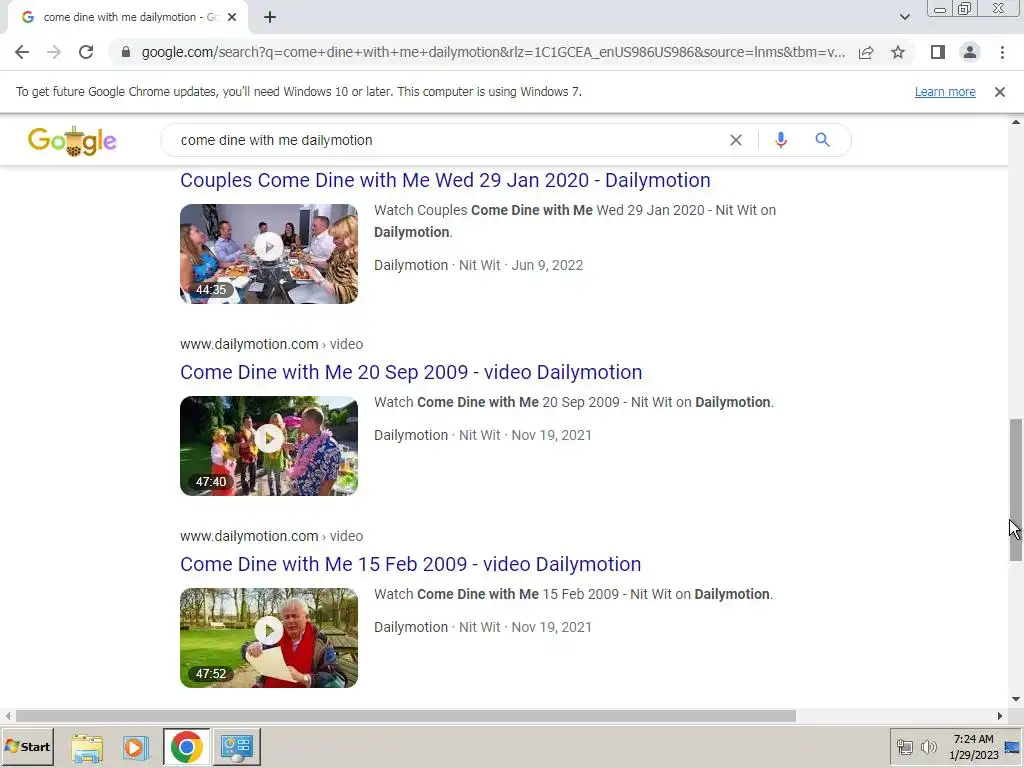Share this page via the share icon

coord(866,52)
